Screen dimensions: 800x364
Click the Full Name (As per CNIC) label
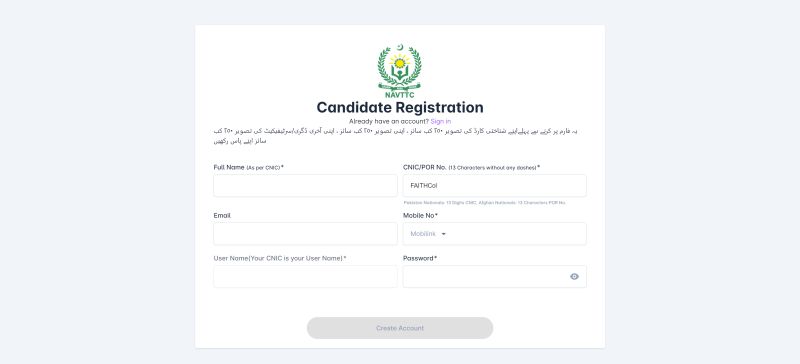pyautogui.click(x=248, y=167)
